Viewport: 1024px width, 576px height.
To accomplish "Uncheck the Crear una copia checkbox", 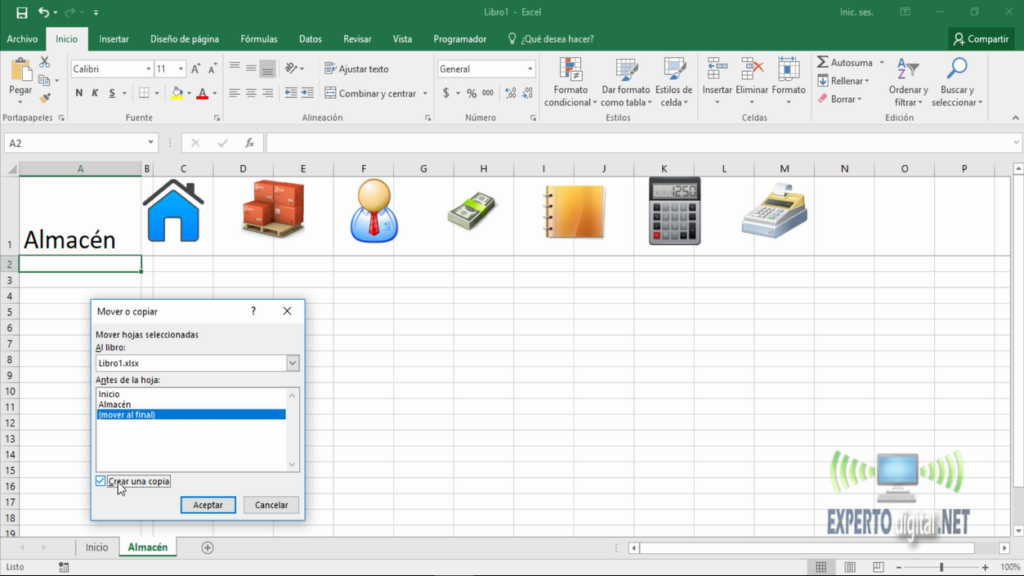I will (x=99, y=480).
